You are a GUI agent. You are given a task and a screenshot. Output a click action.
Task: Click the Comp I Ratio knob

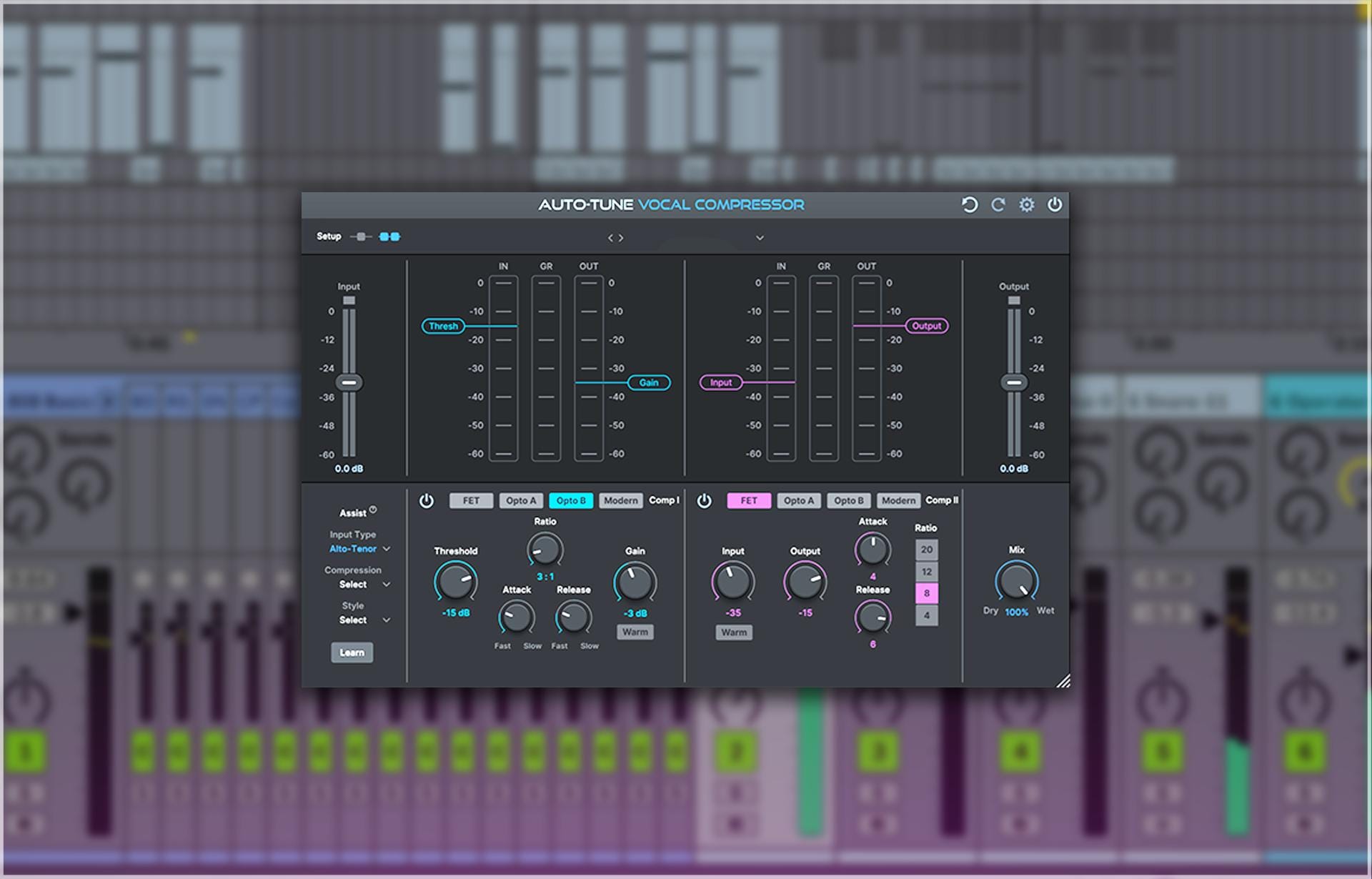tap(545, 550)
